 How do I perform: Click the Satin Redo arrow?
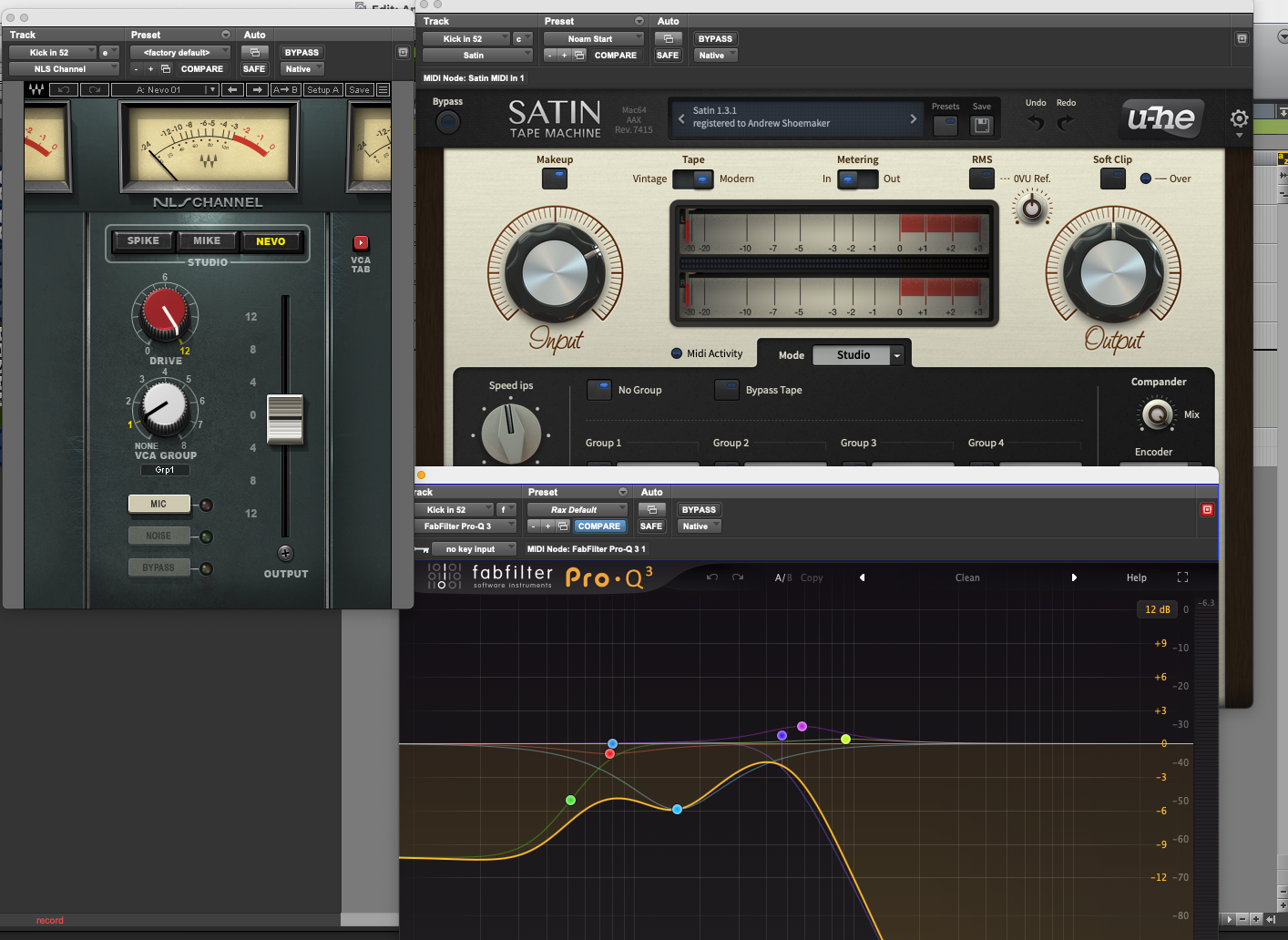[1066, 122]
